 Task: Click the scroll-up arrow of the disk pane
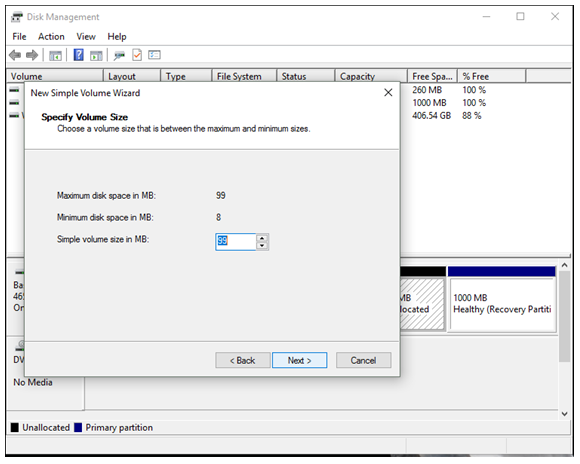564,265
